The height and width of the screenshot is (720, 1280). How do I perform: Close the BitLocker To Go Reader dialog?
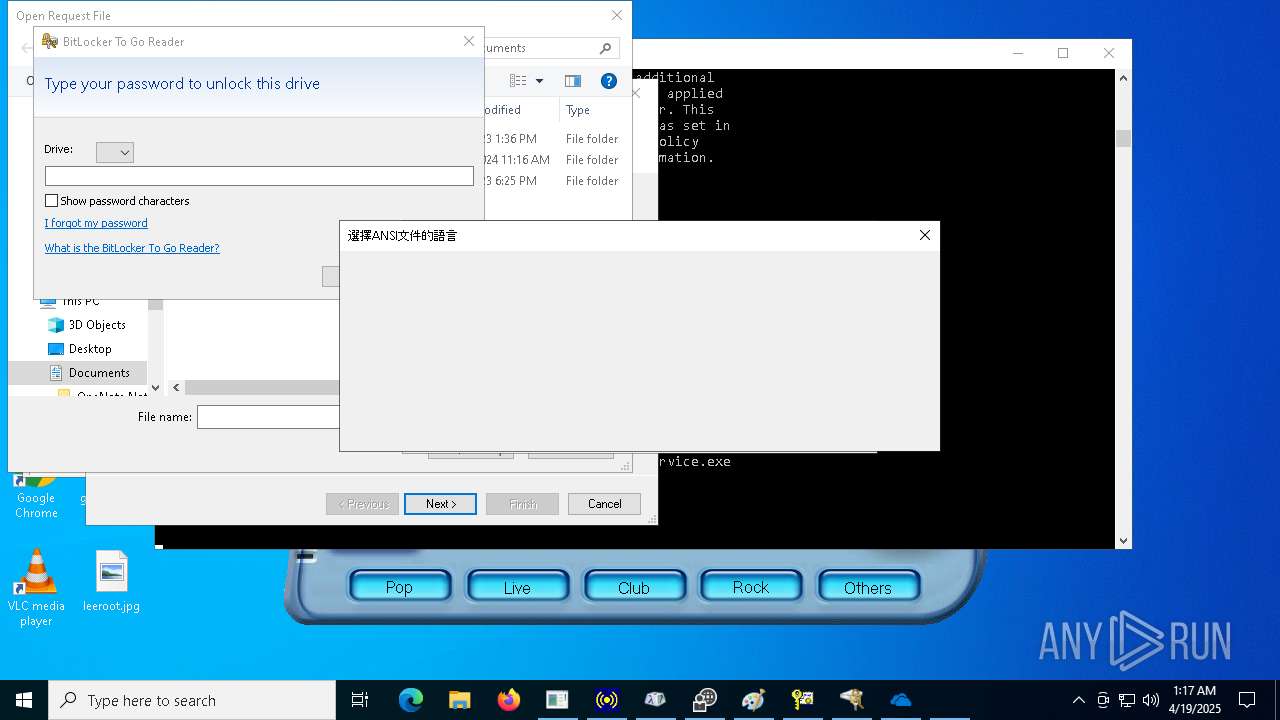click(x=469, y=41)
